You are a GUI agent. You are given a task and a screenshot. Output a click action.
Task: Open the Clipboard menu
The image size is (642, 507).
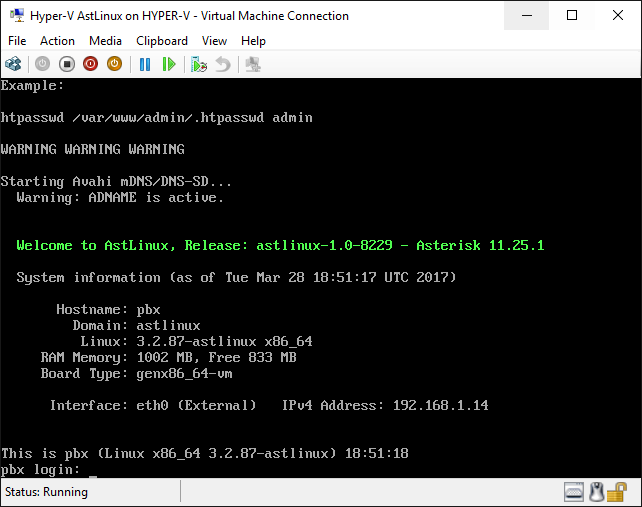point(162,41)
